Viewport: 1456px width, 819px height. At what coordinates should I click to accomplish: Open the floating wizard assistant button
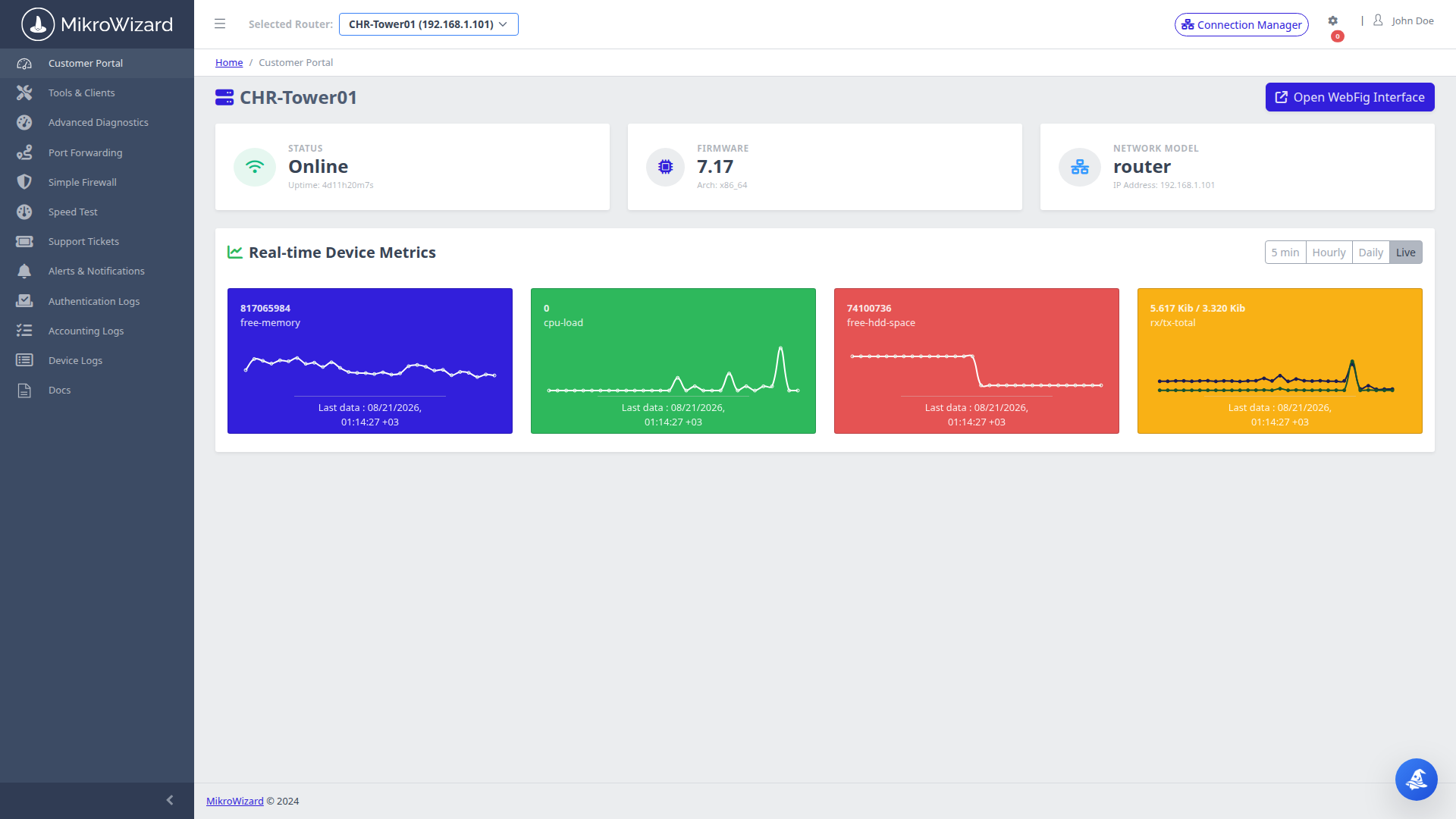pos(1416,779)
